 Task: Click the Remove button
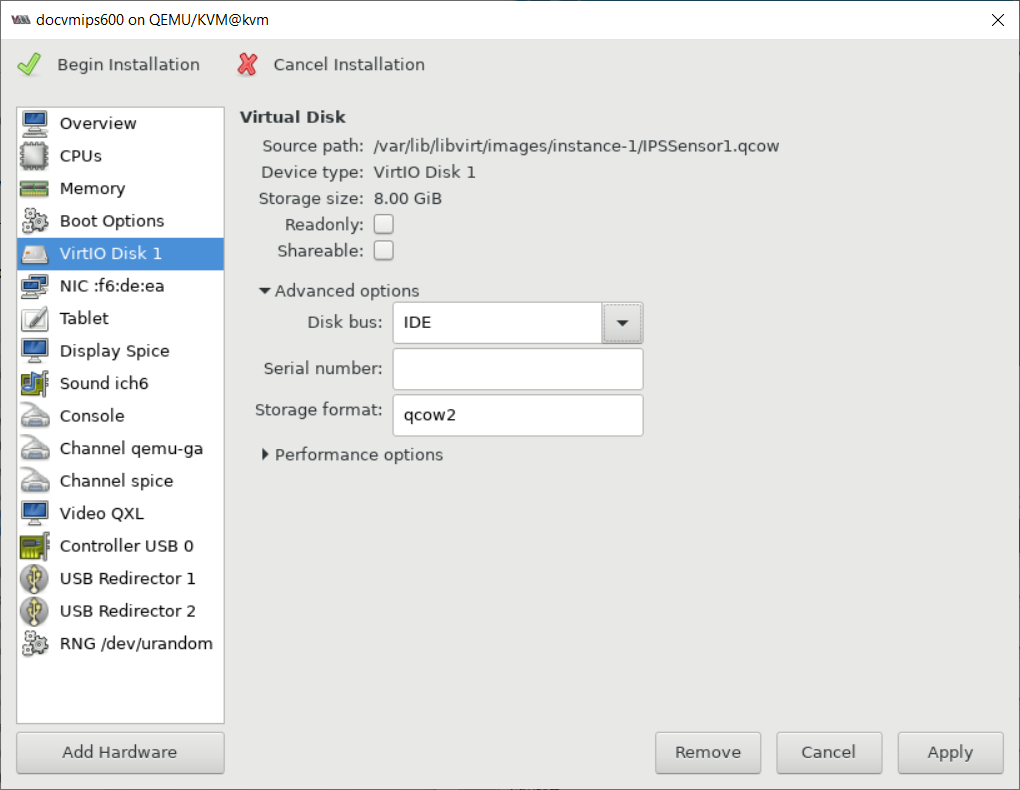(x=708, y=753)
